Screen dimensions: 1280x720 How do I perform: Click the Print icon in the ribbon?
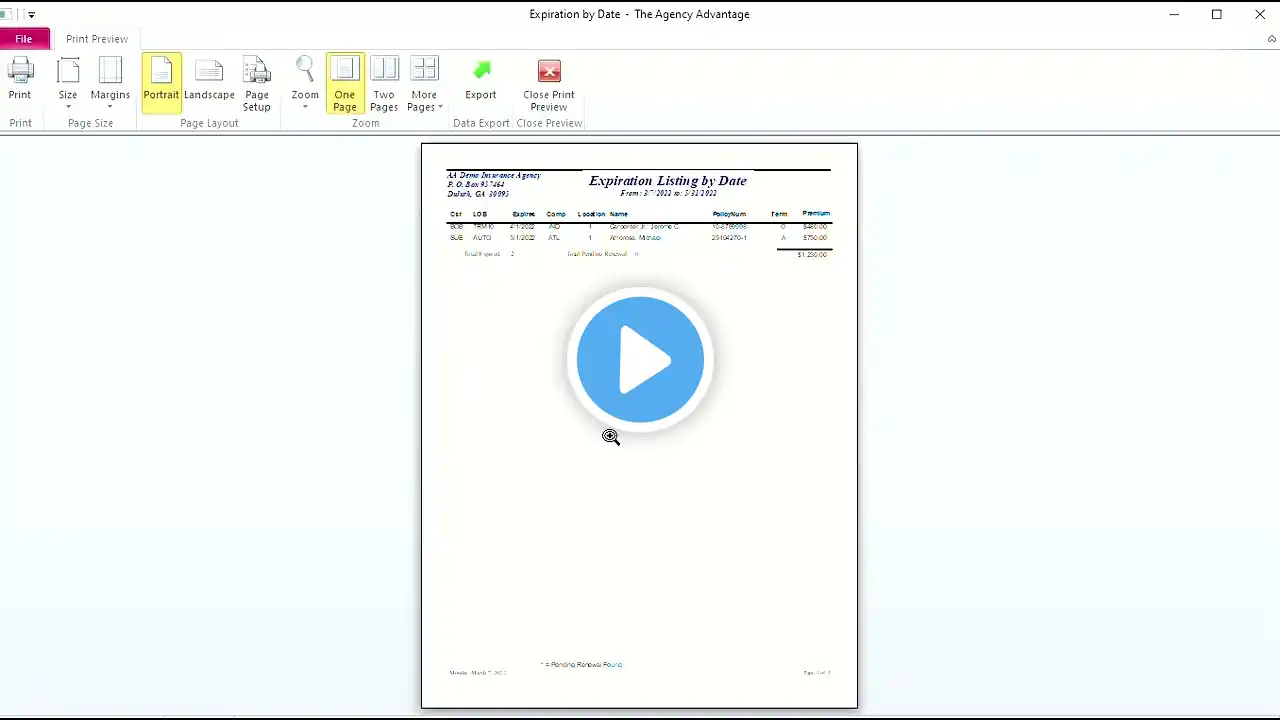point(20,82)
